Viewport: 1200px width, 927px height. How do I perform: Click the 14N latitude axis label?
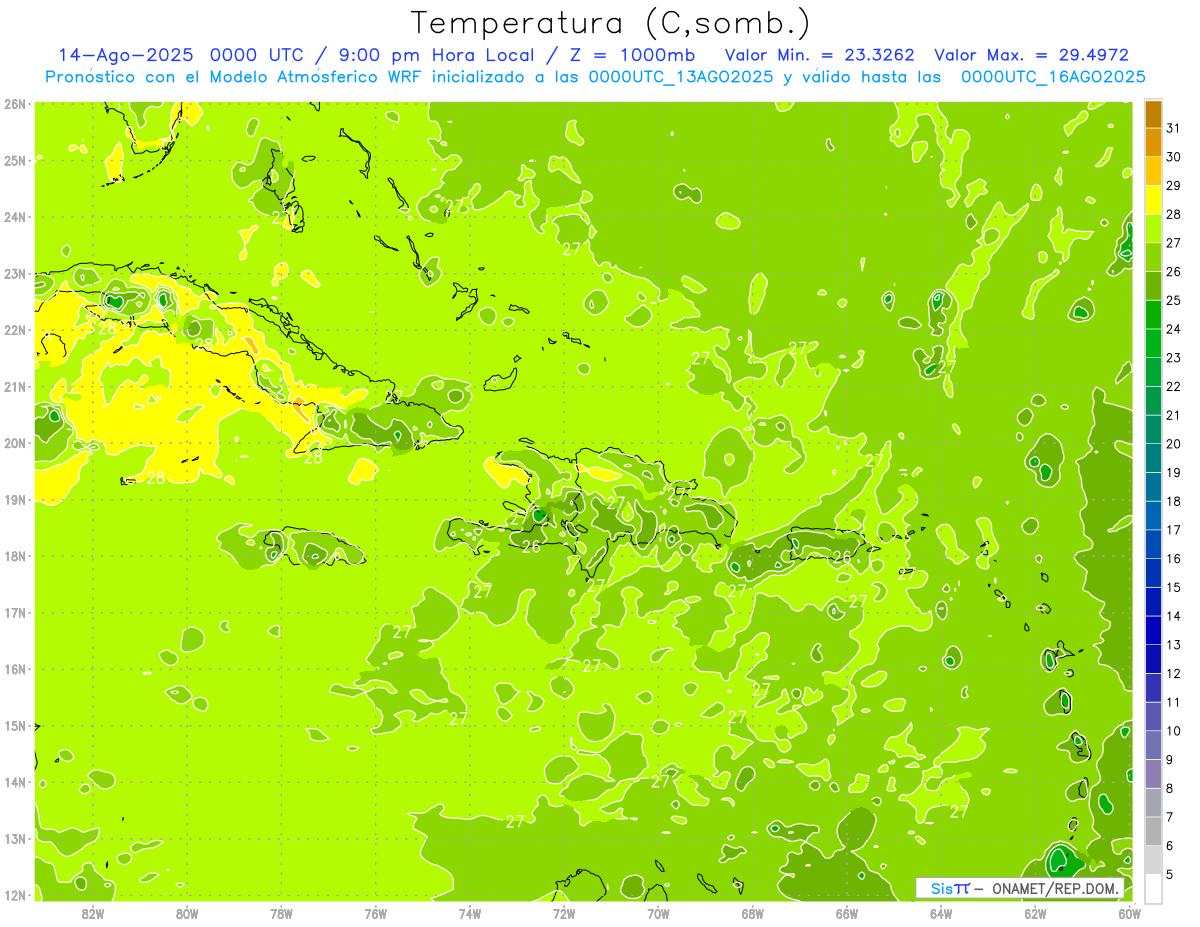point(14,782)
